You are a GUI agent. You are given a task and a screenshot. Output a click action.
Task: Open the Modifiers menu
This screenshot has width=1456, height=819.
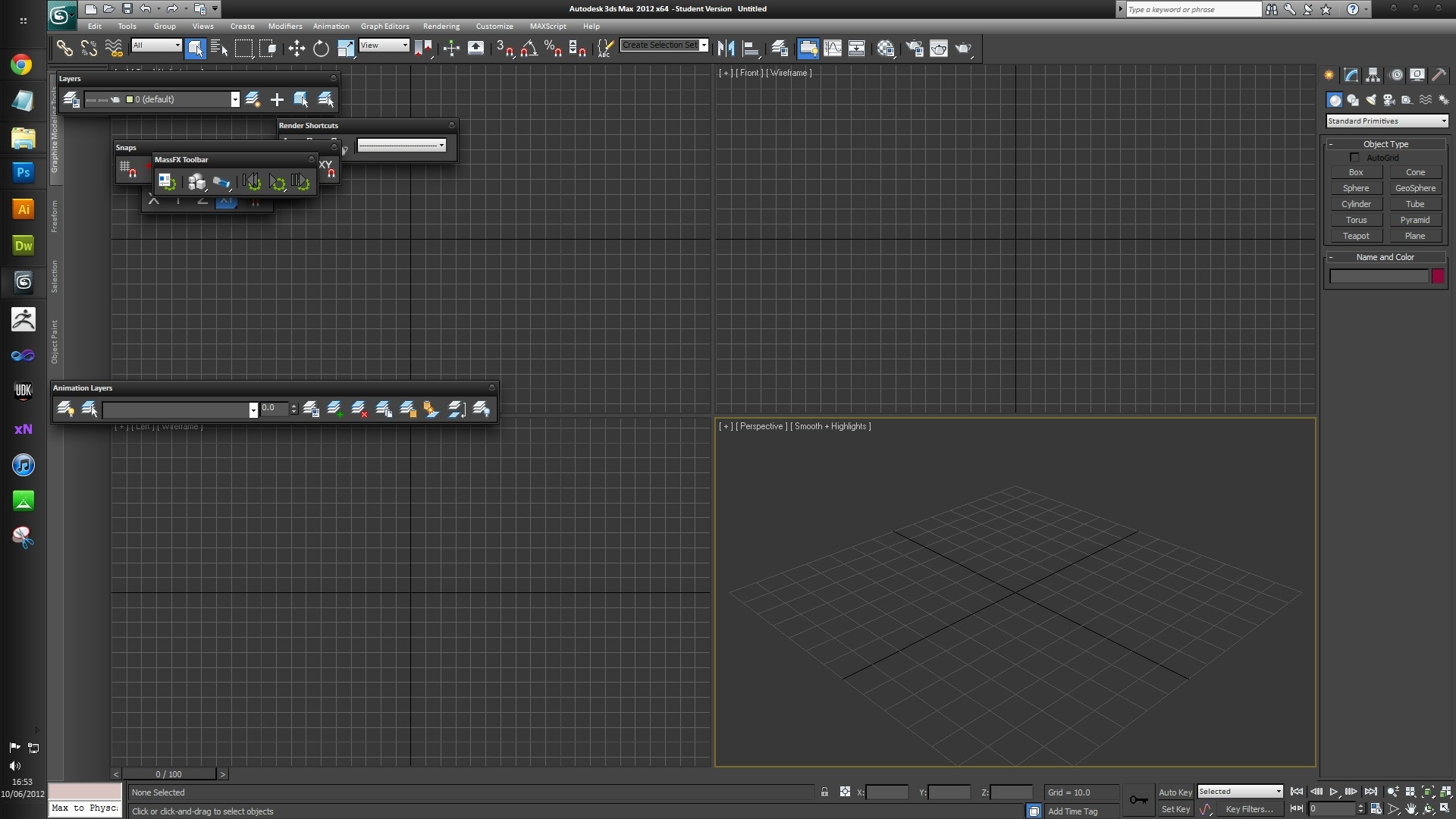284,26
